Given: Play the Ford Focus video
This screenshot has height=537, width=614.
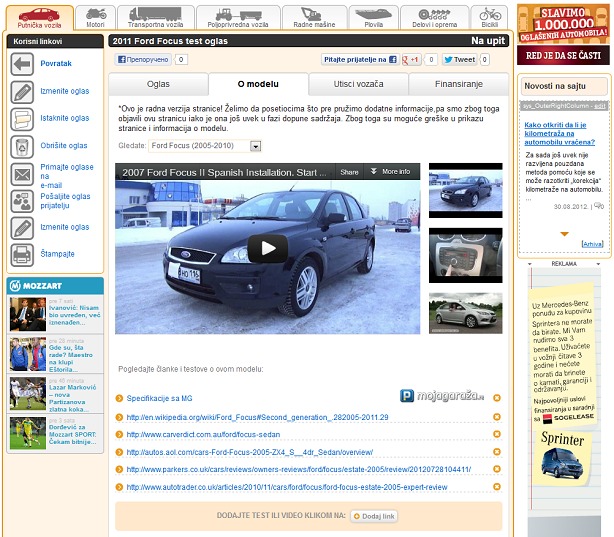Looking at the screenshot, I should (267, 248).
